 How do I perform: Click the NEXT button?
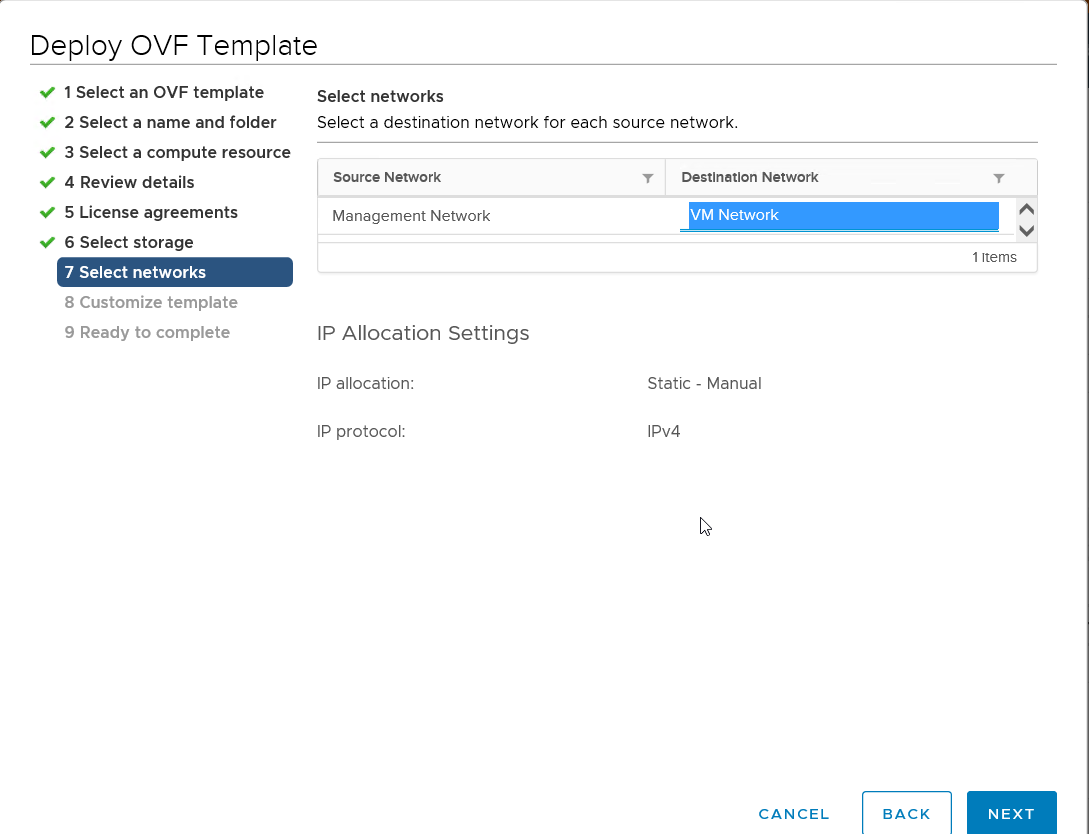pyautogui.click(x=1011, y=813)
